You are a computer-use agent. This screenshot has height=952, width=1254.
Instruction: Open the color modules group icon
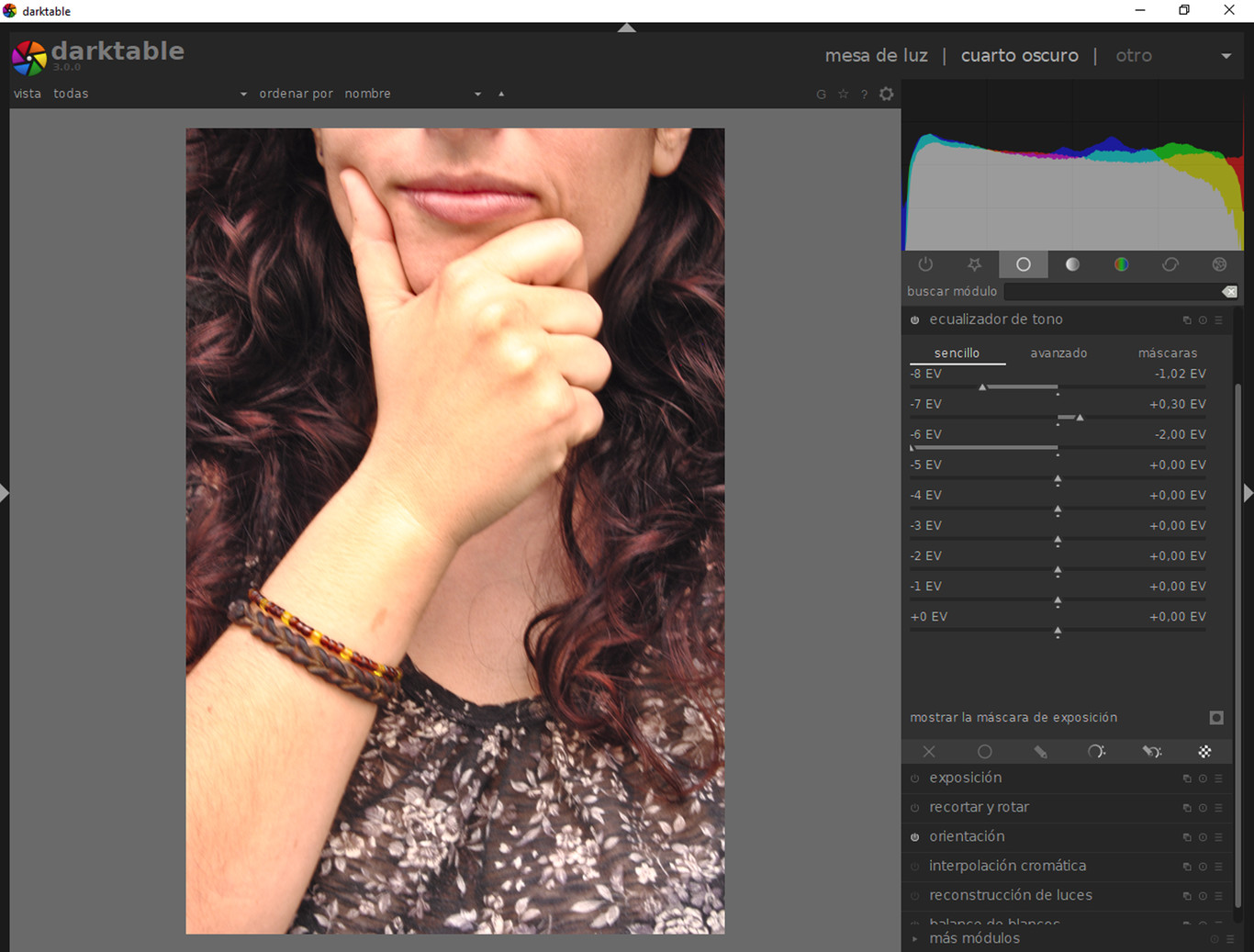pos(1121,264)
